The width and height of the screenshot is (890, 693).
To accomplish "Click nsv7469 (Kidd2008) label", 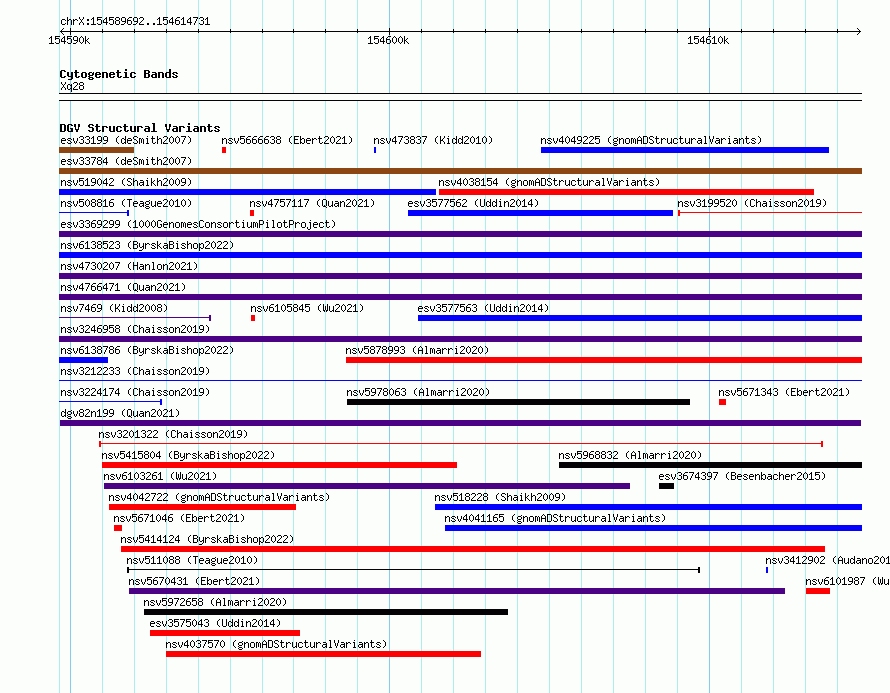I will click(x=114, y=308).
